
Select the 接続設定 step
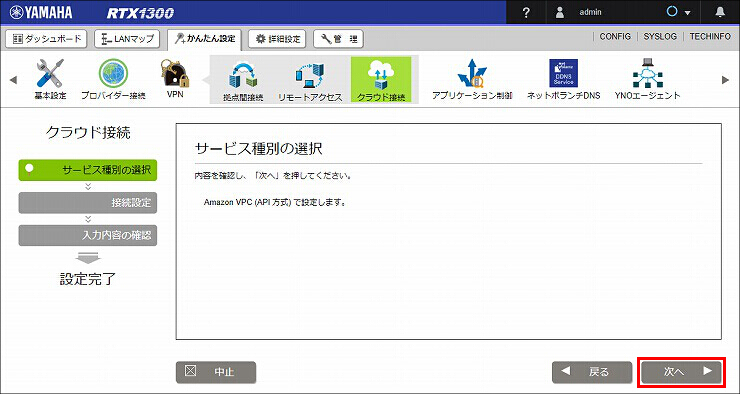click(x=88, y=203)
